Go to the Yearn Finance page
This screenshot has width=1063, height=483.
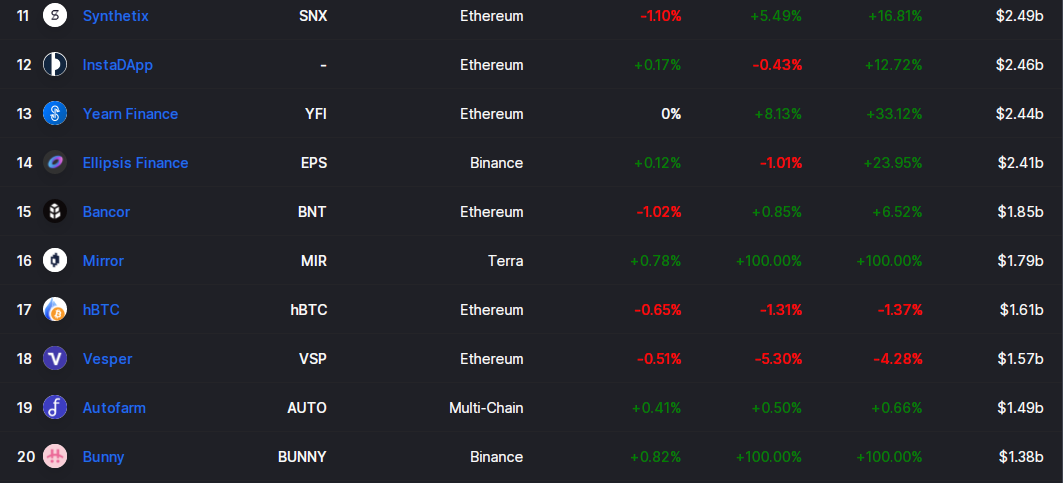pos(130,114)
